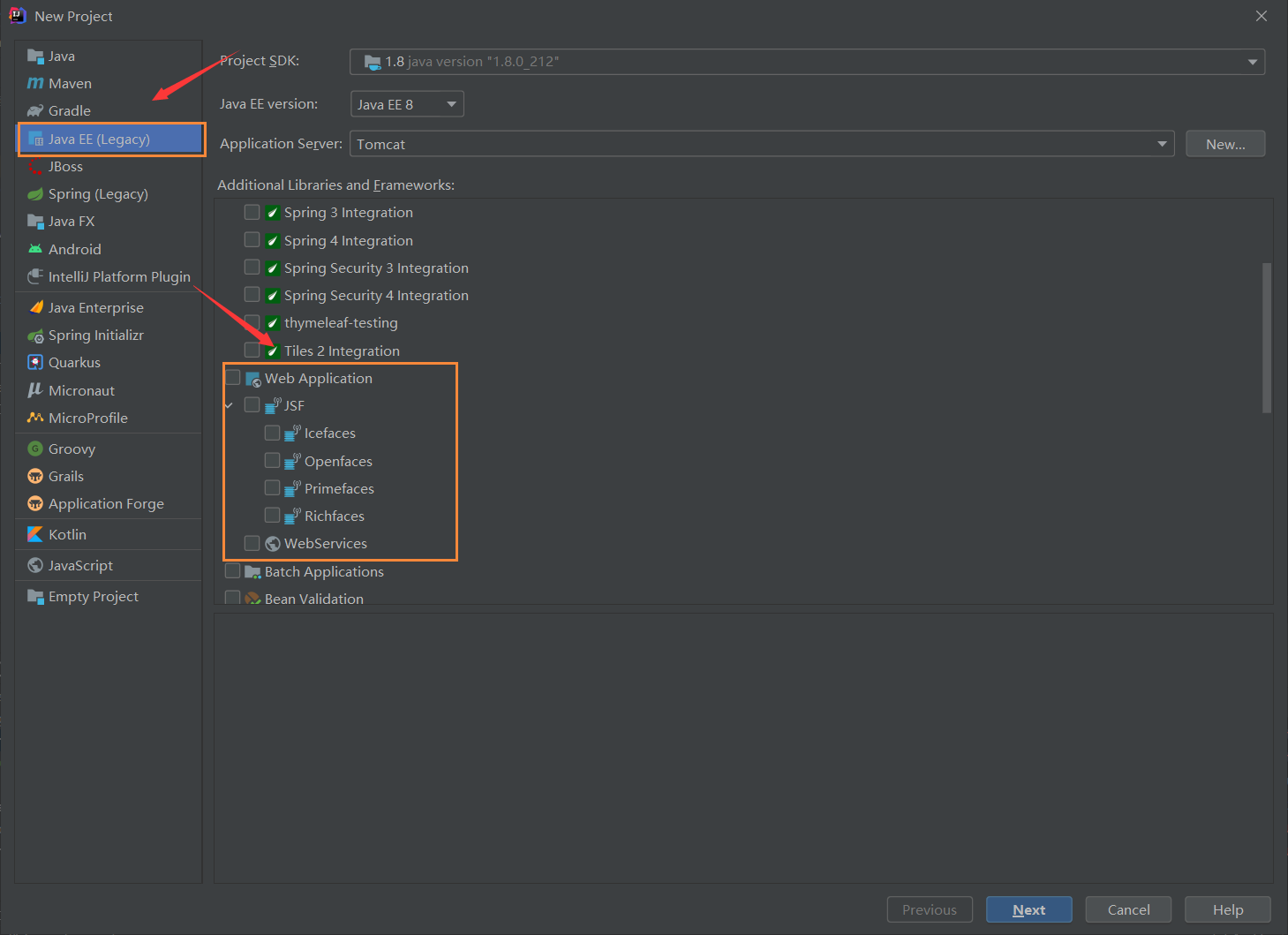Image resolution: width=1288 pixels, height=935 pixels.
Task: Tick the thymeleaf-testing checkbox
Action: 252,322
